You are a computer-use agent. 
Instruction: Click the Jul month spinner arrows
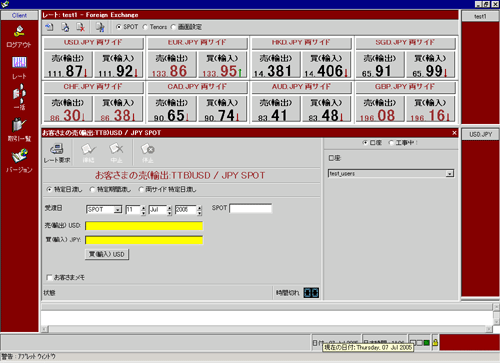pos(169,210)
